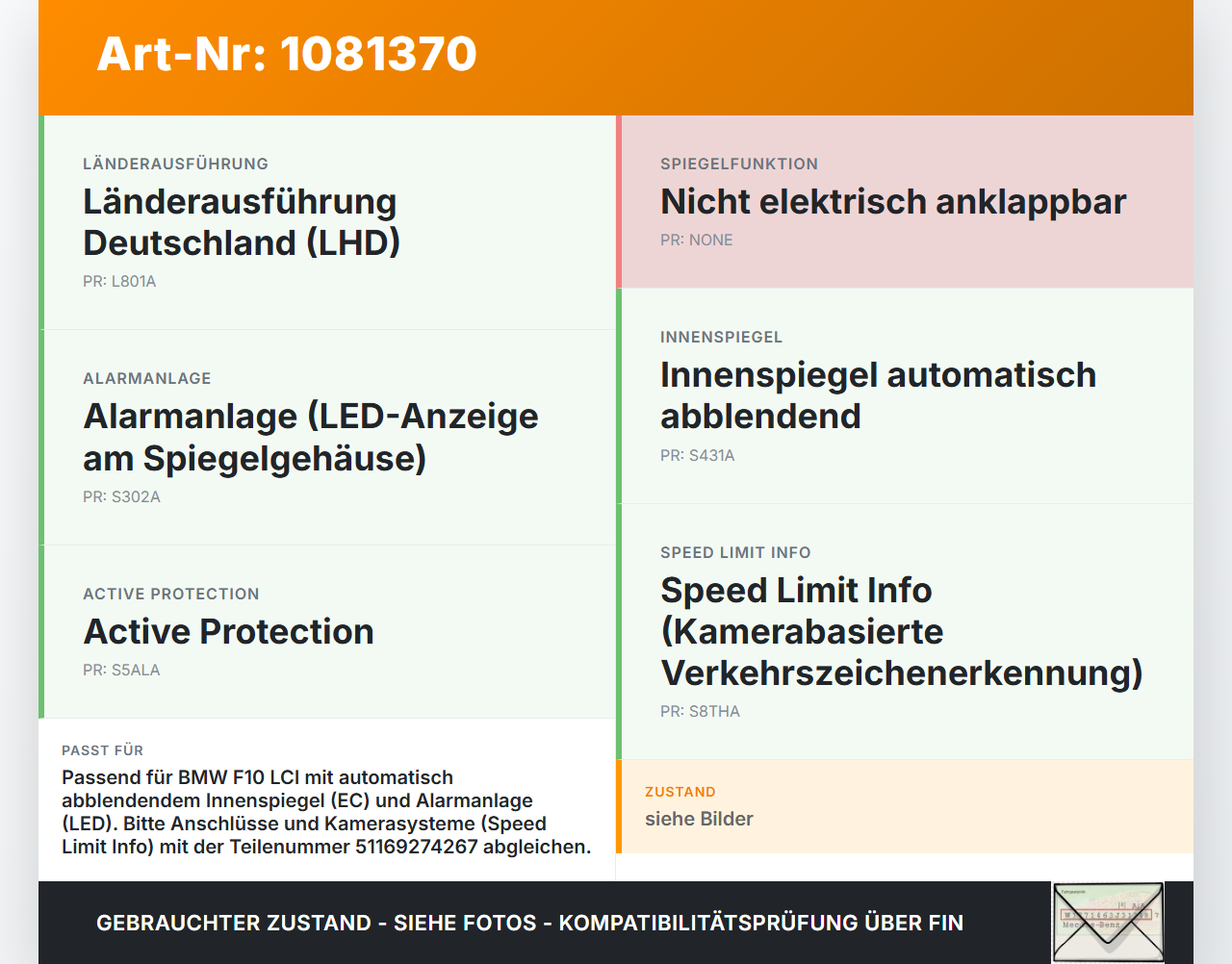
Task: Select the footer GEBRAUCHTER ZUSTAND banner text
Action: click(x=529, y=924)
